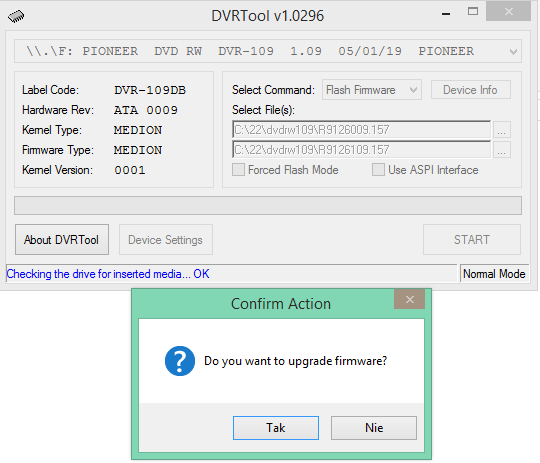
Task: Maximize the DVRTool window
Action: [x=473, y=12]
